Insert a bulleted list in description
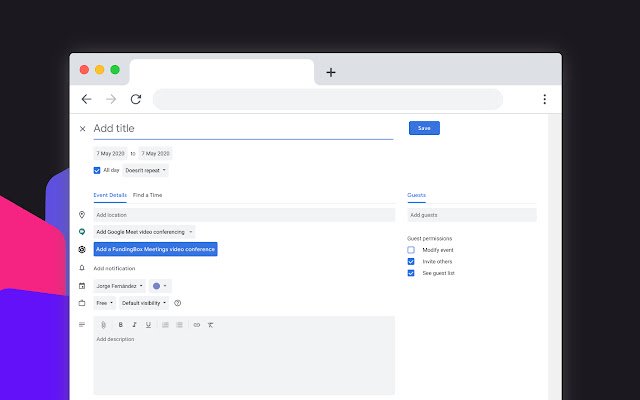Image resolution: width=640 pixels, height=400 pixels. click(x=179, y=325)
